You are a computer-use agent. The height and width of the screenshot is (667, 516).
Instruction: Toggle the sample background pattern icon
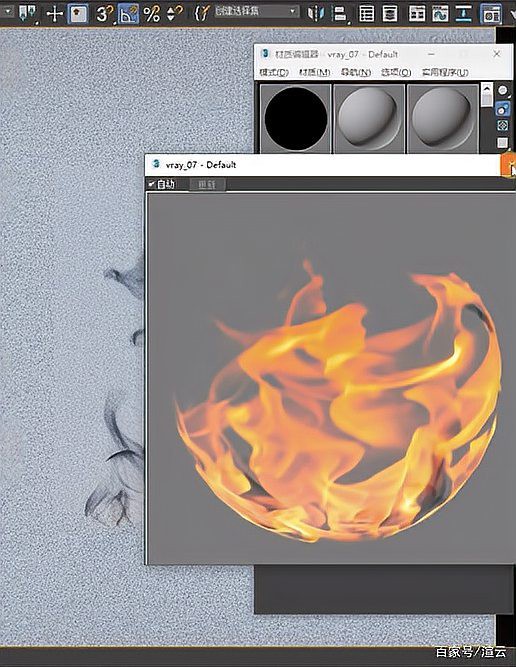click(x=503, y=126)
